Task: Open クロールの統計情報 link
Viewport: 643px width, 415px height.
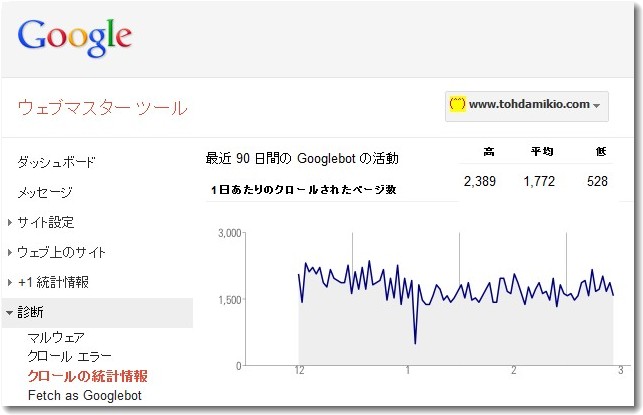Action: pyautogui.click(x=87, y=376)
